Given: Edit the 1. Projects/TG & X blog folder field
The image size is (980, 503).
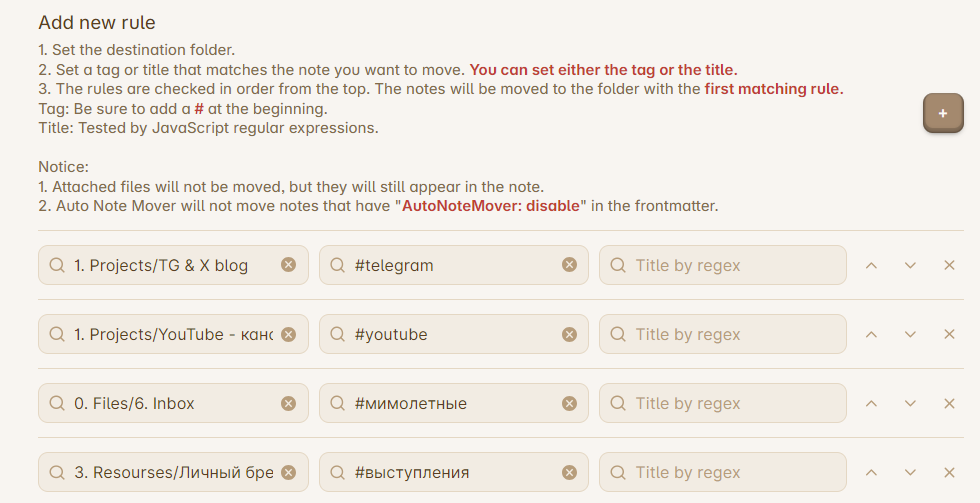Looking at the screenshot, I should 173,265.
